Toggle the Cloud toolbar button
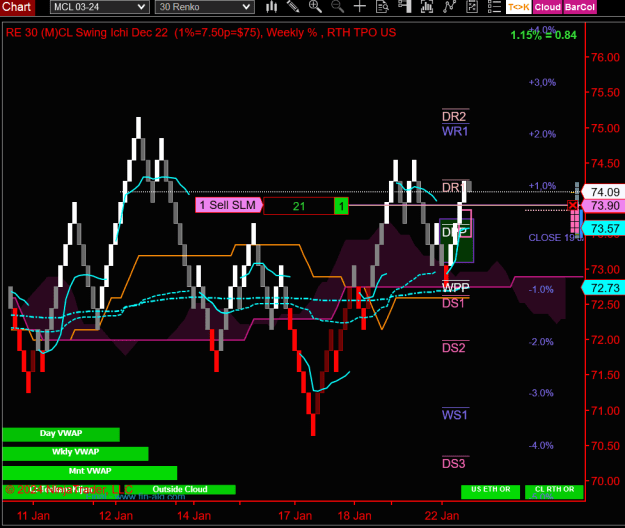Image resolution: width=625 pixels, height=528 pixels. click(548, 7)
